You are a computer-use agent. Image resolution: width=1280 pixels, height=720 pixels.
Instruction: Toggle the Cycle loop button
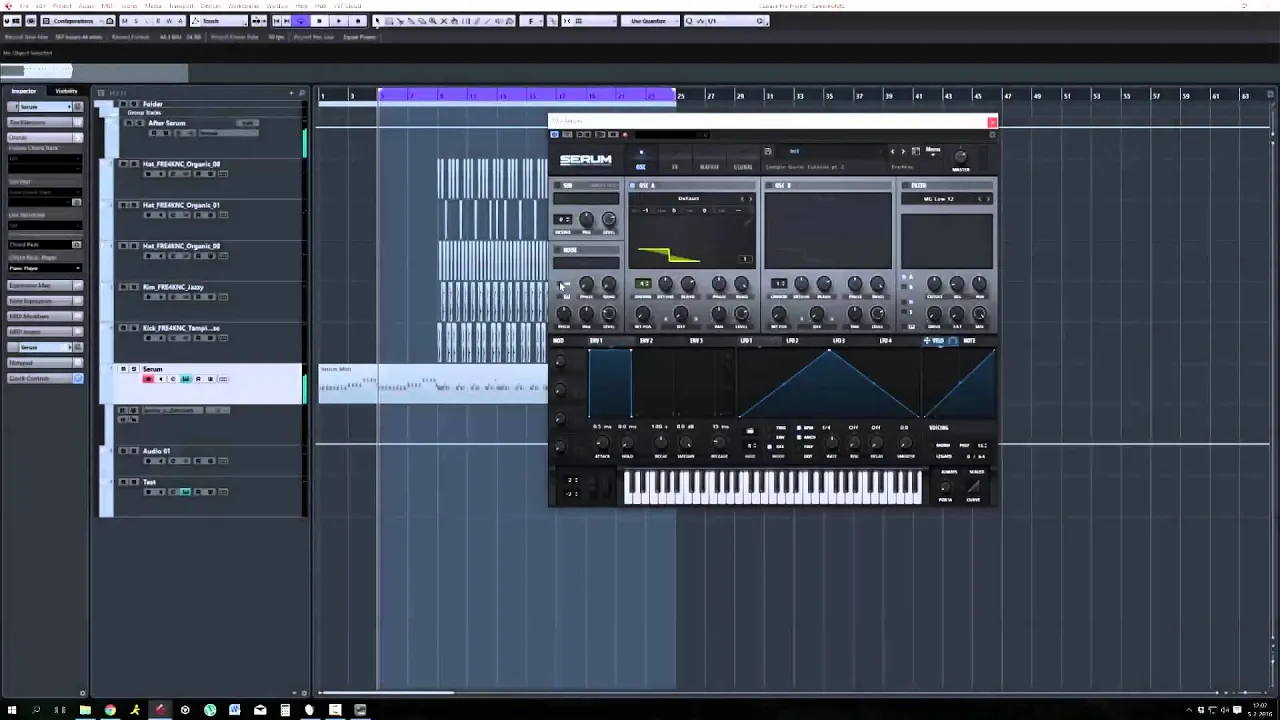(301, 21)
